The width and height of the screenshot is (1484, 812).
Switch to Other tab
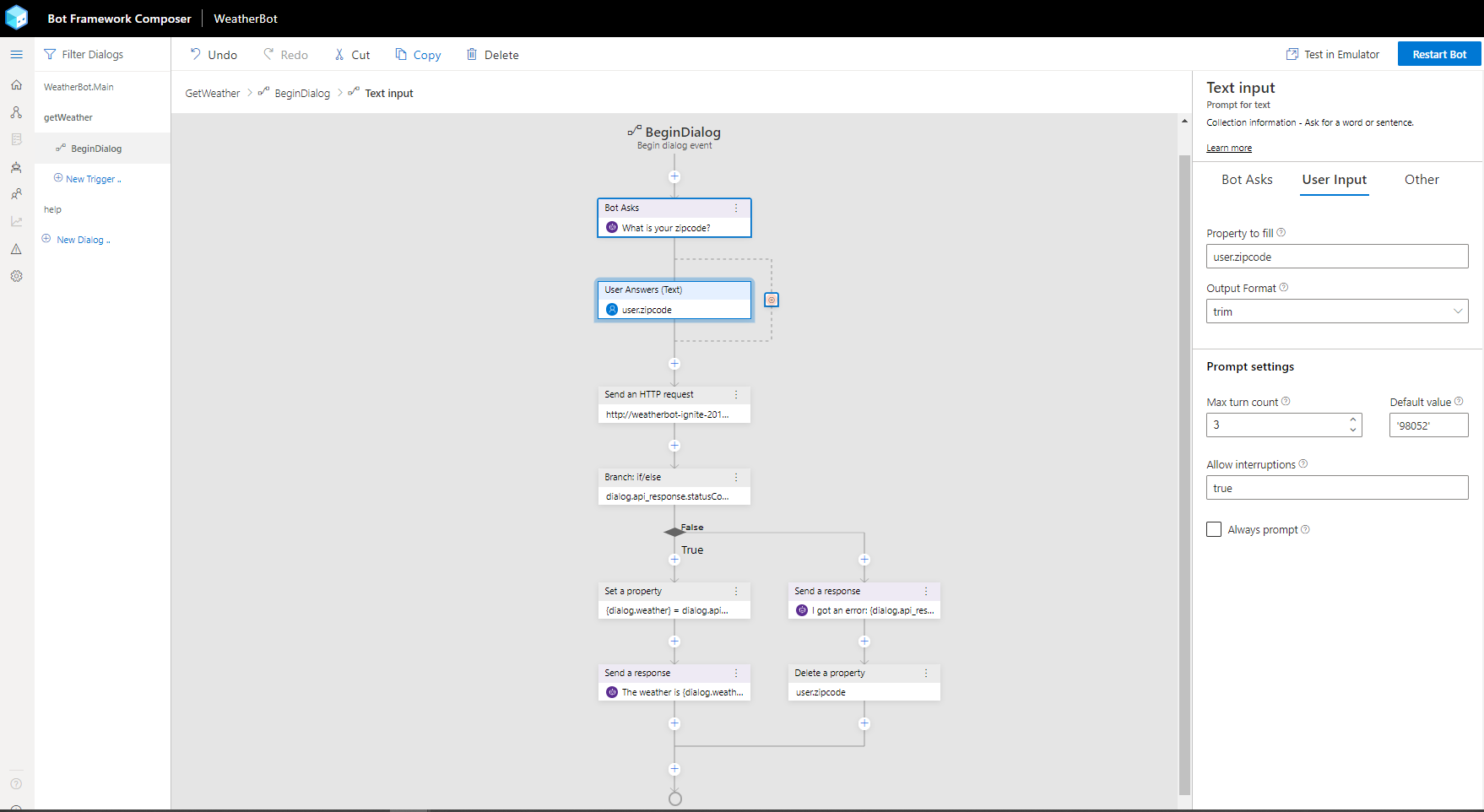(x=1422, y=179)
